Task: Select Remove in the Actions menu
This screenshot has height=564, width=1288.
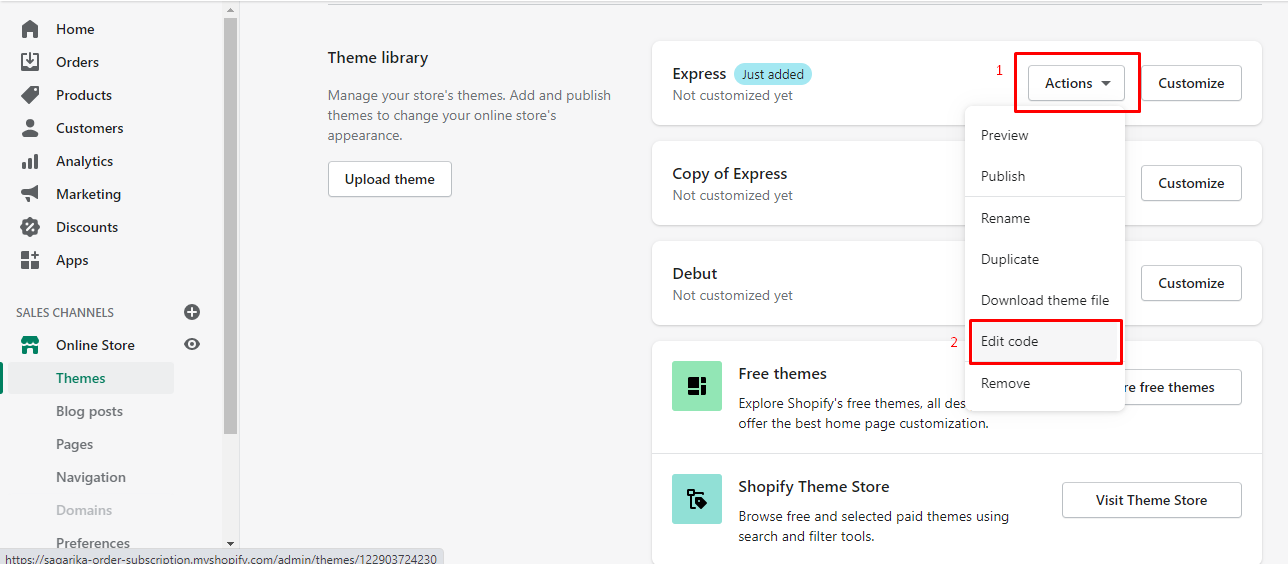Action: pyautogui.click(x=1045, y=383)
